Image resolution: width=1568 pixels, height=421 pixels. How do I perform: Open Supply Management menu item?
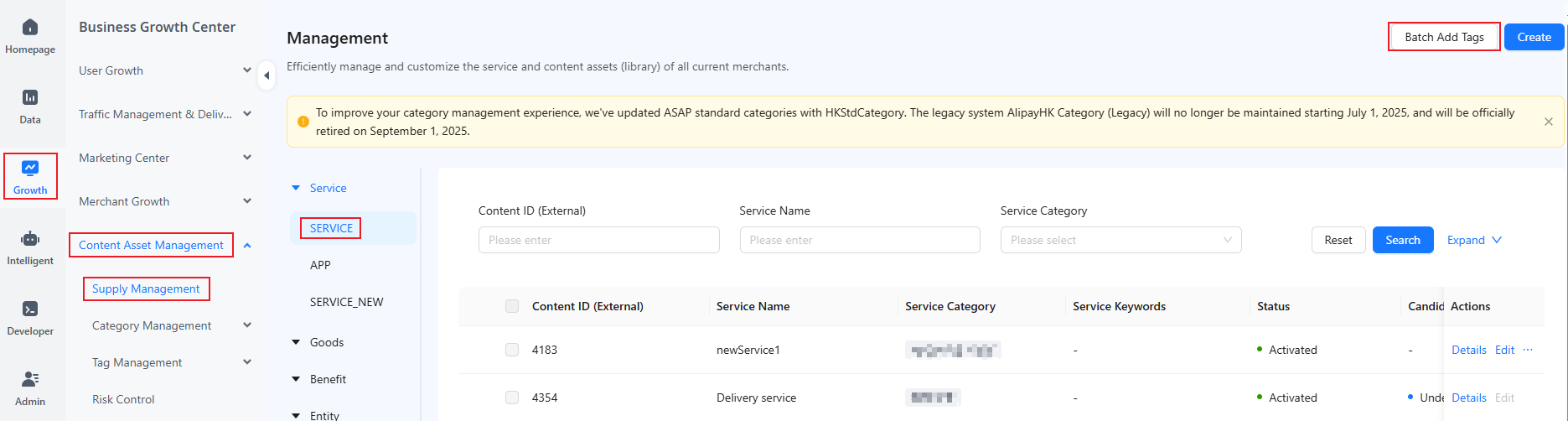(x=146, y=288)
